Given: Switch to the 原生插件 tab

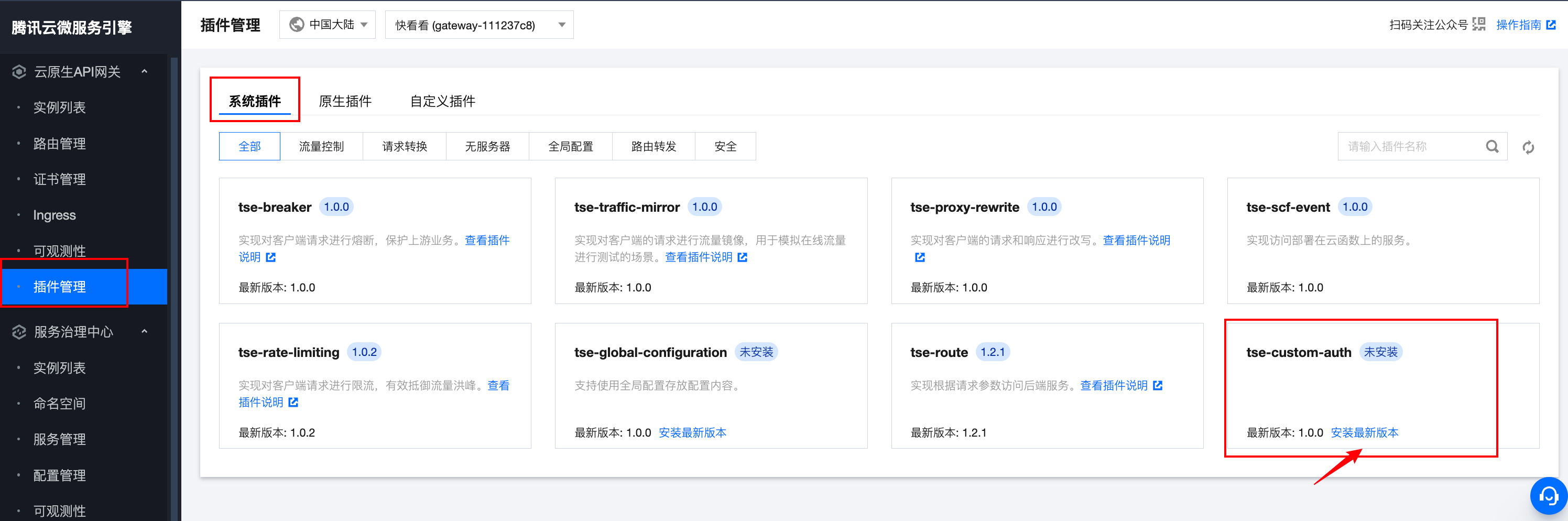Looking at the screenshot, I should coord(345,101).
